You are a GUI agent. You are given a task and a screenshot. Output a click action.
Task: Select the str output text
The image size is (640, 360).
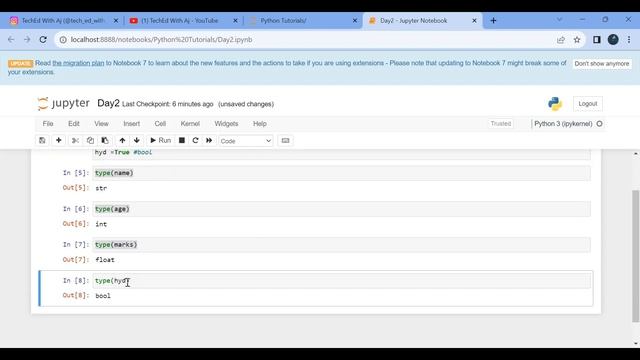(x=101, y=188)
